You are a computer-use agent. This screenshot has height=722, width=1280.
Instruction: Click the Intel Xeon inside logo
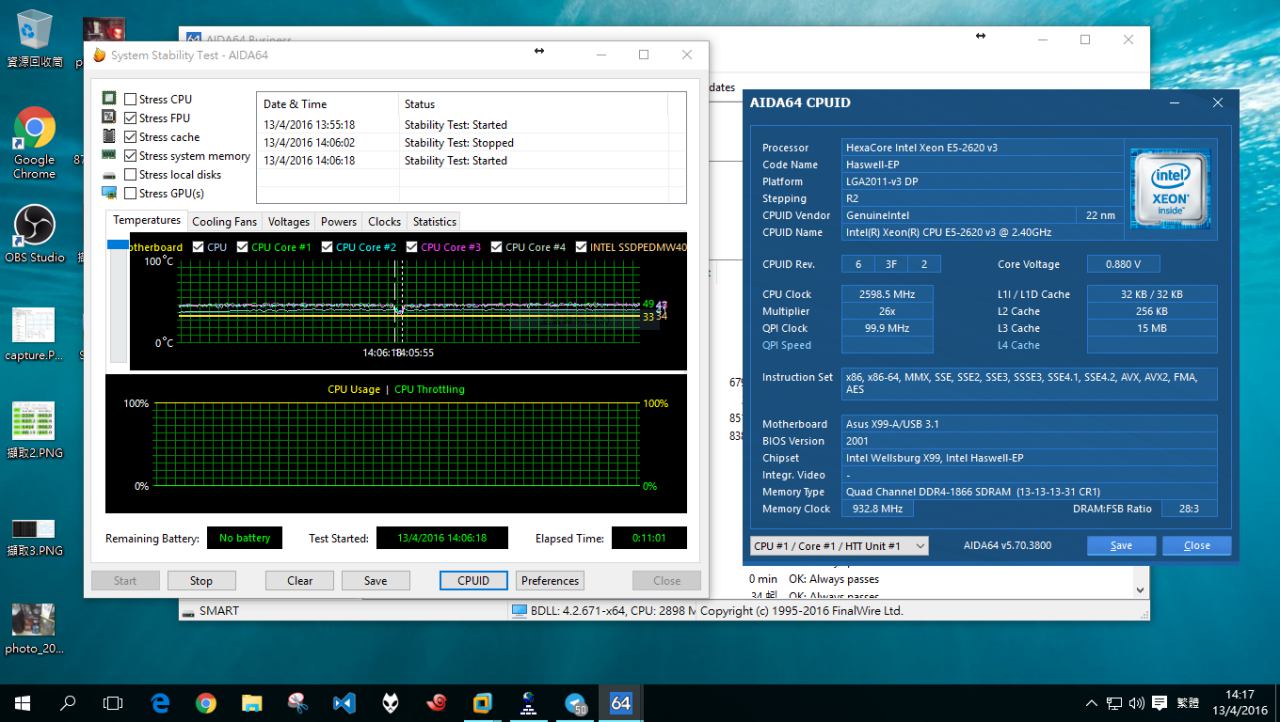point(1170,189)
